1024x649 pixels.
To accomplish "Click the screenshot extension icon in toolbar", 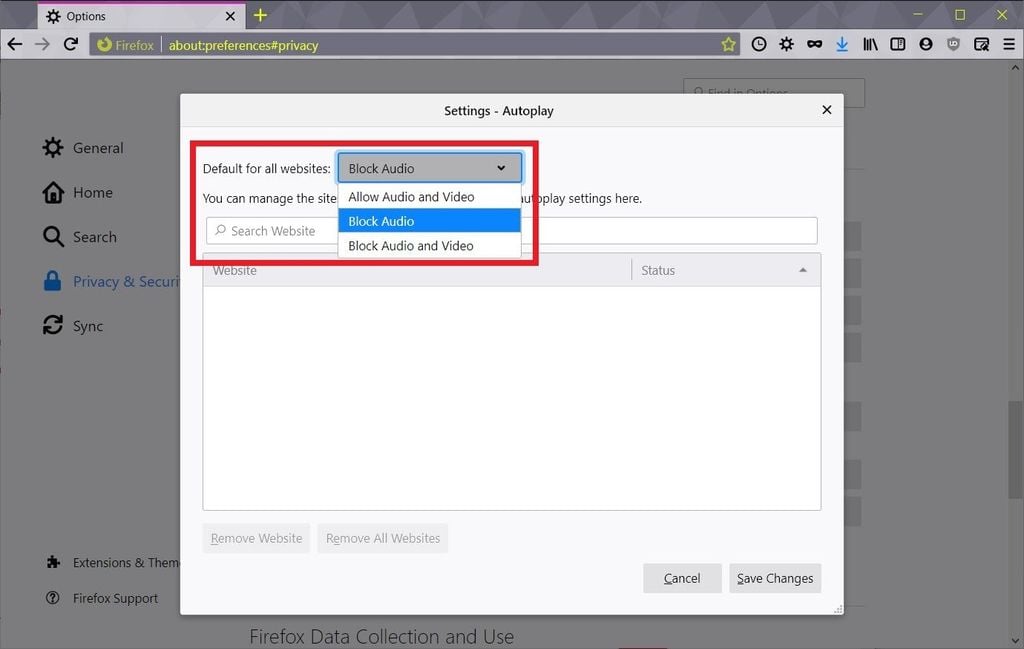I will pos(981,44).
